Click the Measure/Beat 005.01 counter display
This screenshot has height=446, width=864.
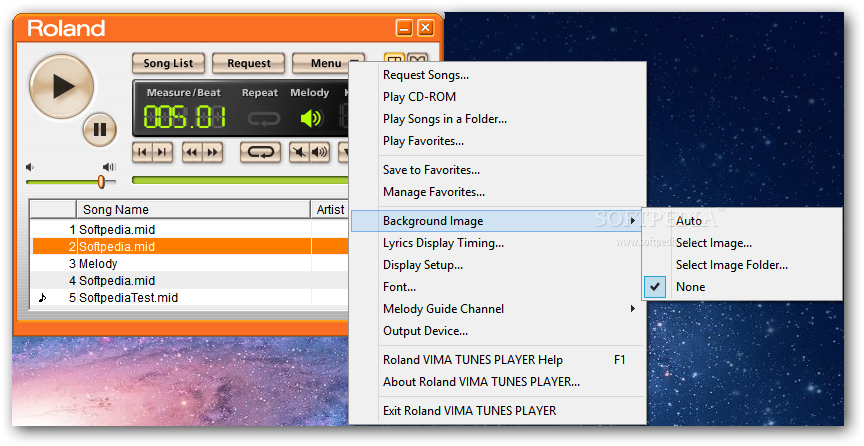coord(185,117)
